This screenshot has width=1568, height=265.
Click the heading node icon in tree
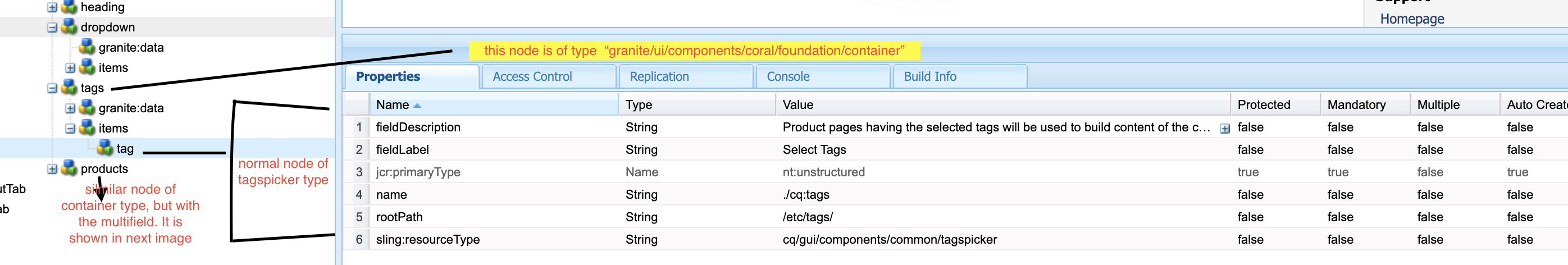70,7
